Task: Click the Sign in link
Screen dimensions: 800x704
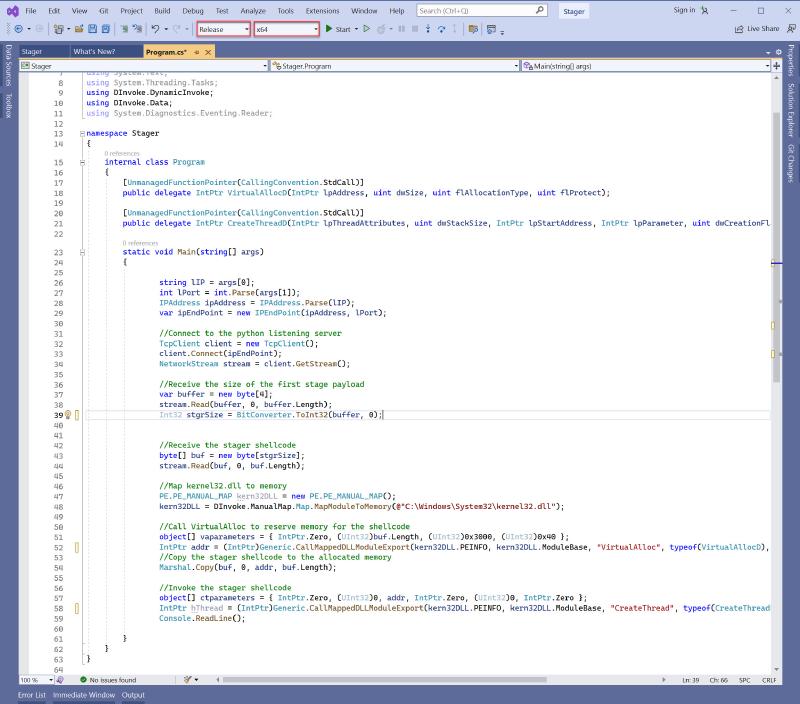Action: pyautogui.click(x=684, y=10)
